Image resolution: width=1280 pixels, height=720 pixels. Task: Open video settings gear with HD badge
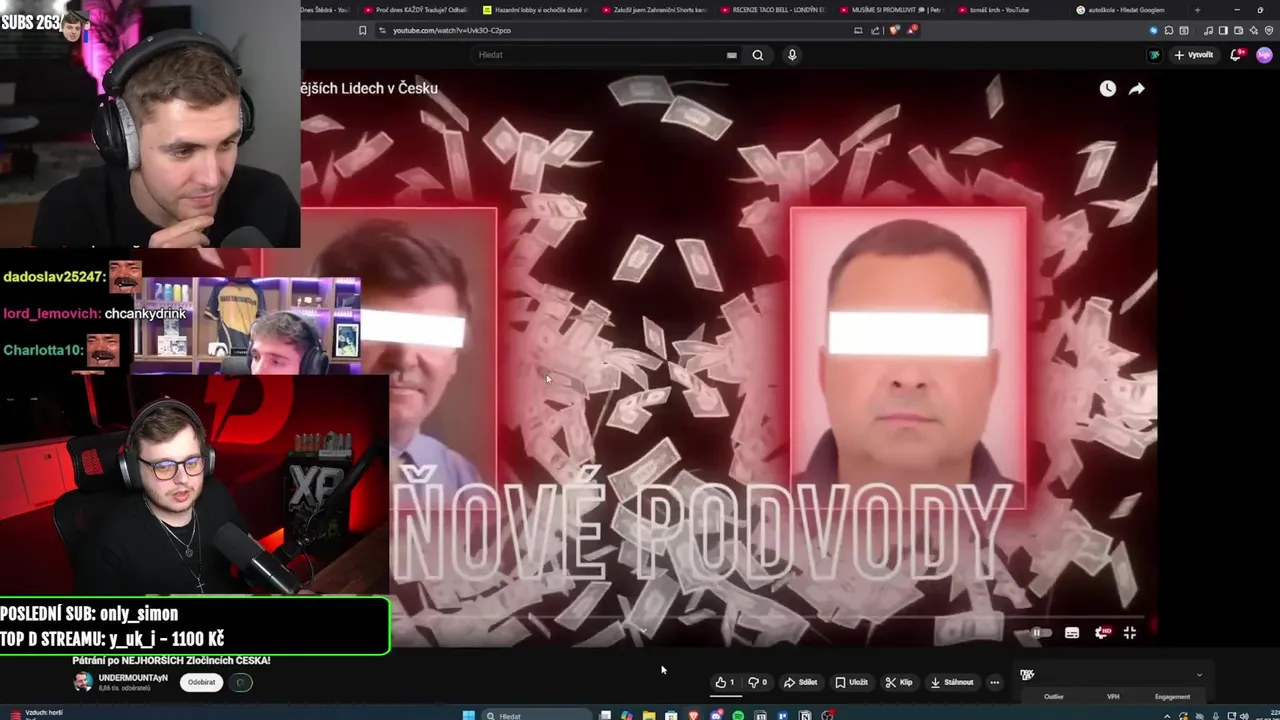pyautogui.click(x=1103, y=632)
